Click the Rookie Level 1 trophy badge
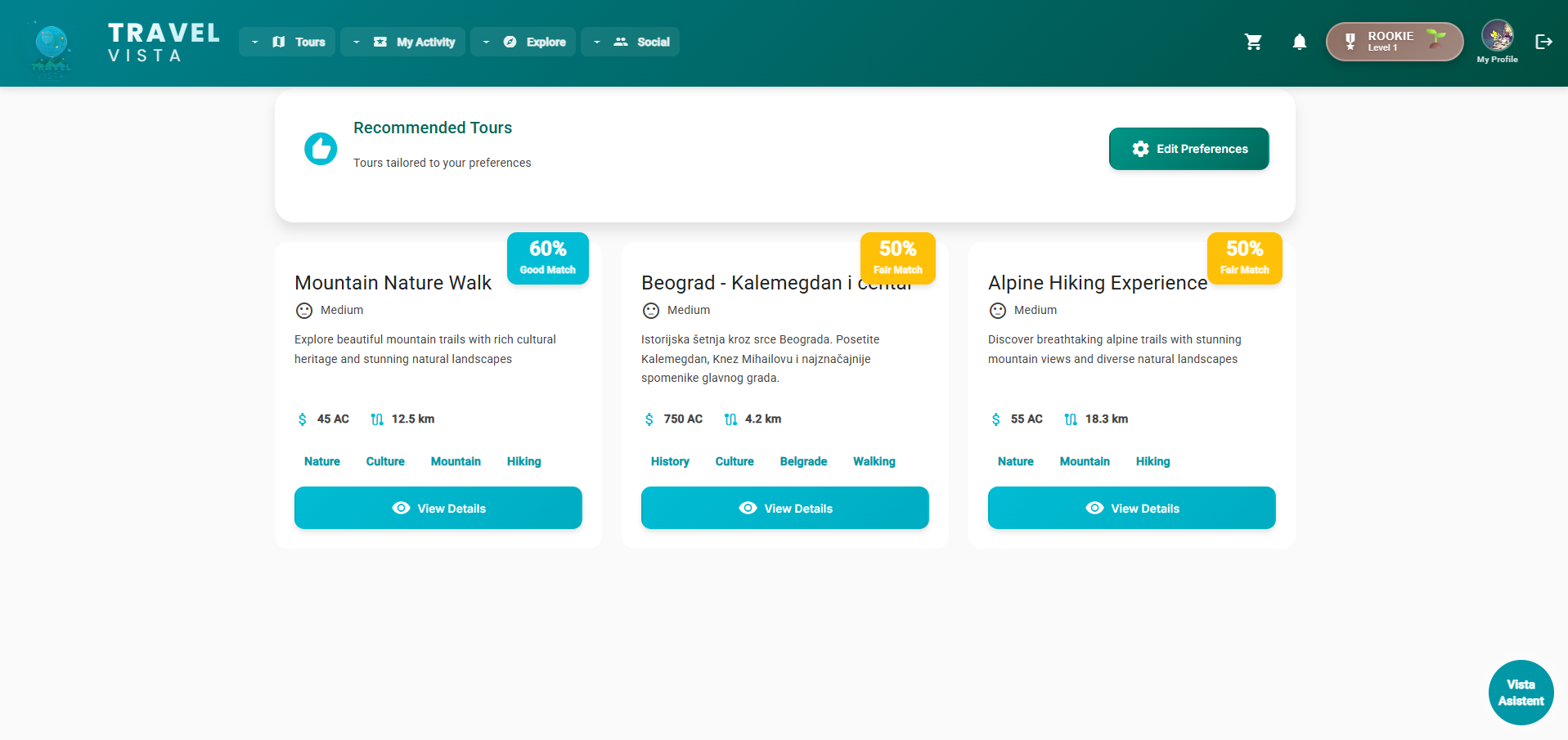Screen dimensions: 1568x740 pyautogui.click(x=1394, y=42)
